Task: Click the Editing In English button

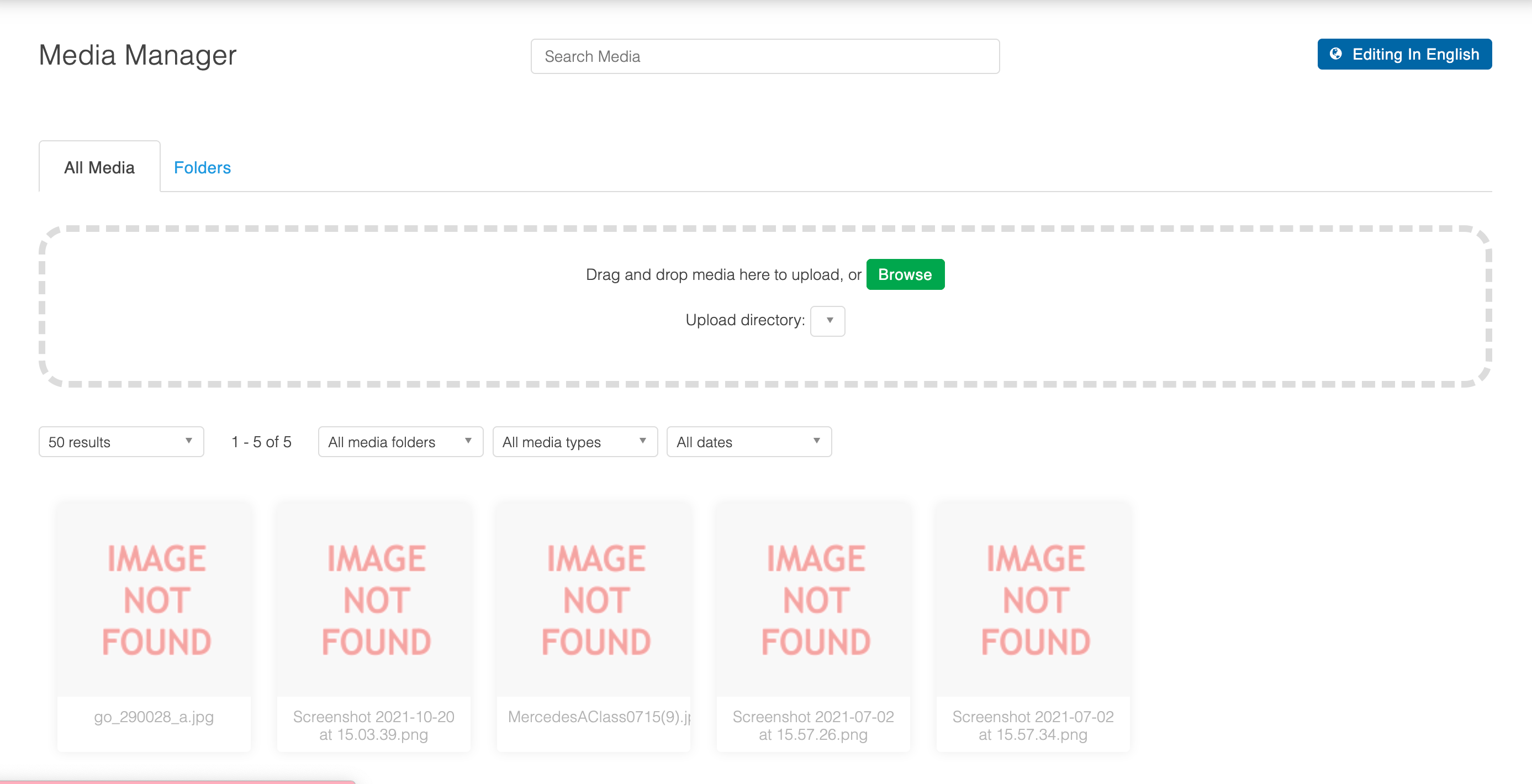Action: pyautogui.click(x=1404, y=54)
